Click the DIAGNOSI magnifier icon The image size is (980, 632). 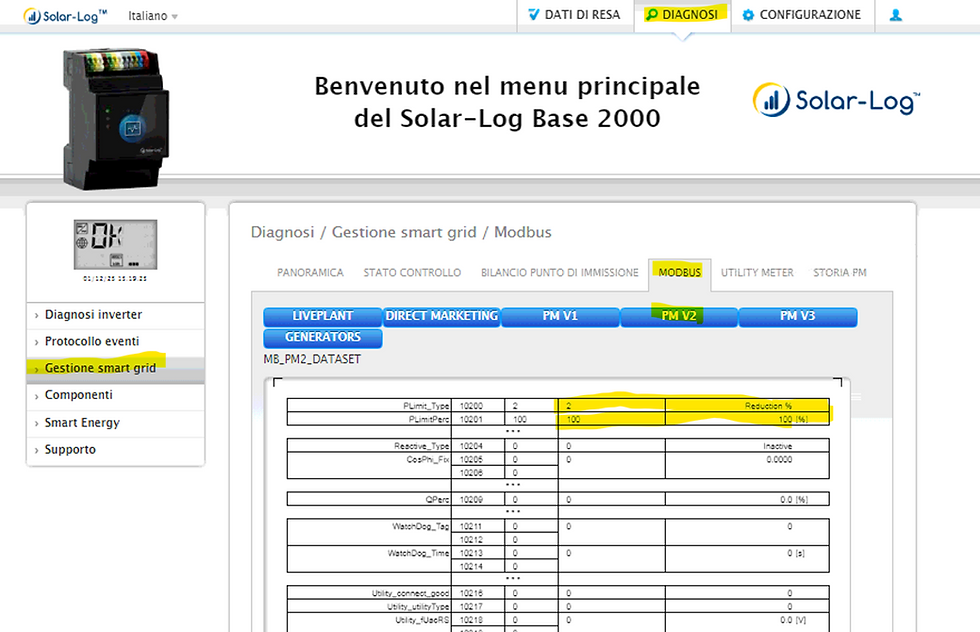[x=651, y=14]
